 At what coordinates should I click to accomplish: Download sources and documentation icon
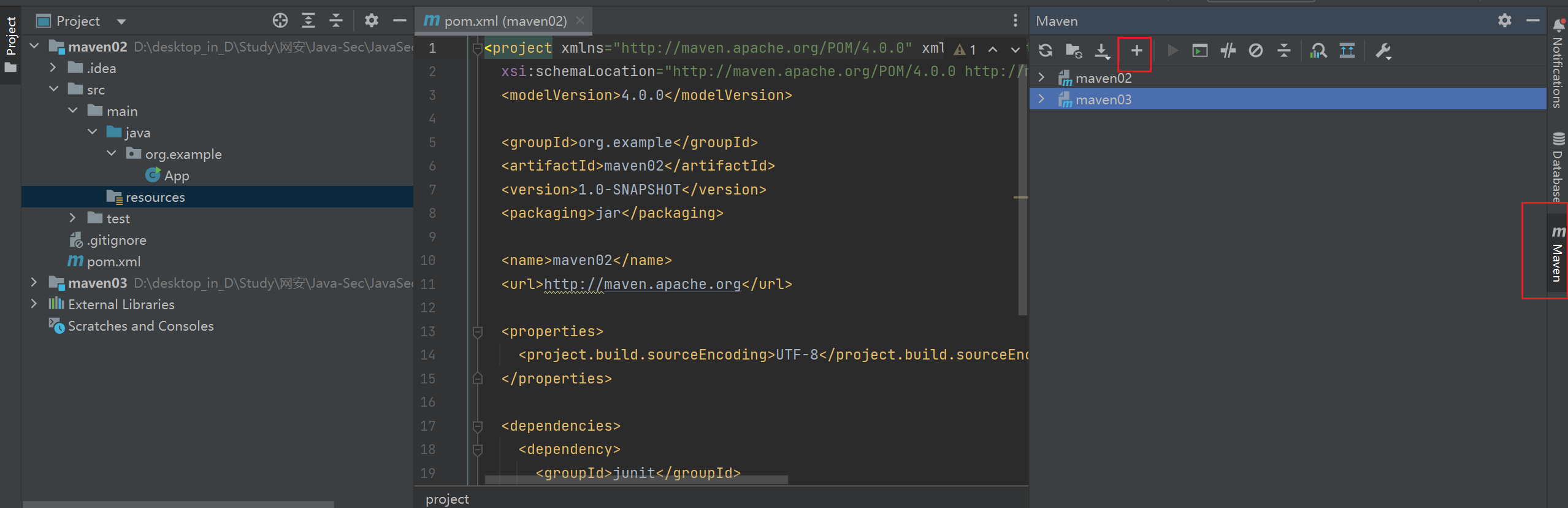[1102, 51]
